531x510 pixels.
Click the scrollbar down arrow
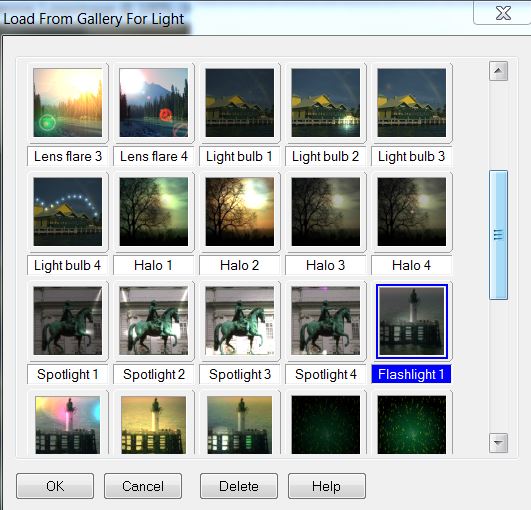coord(498,443)
